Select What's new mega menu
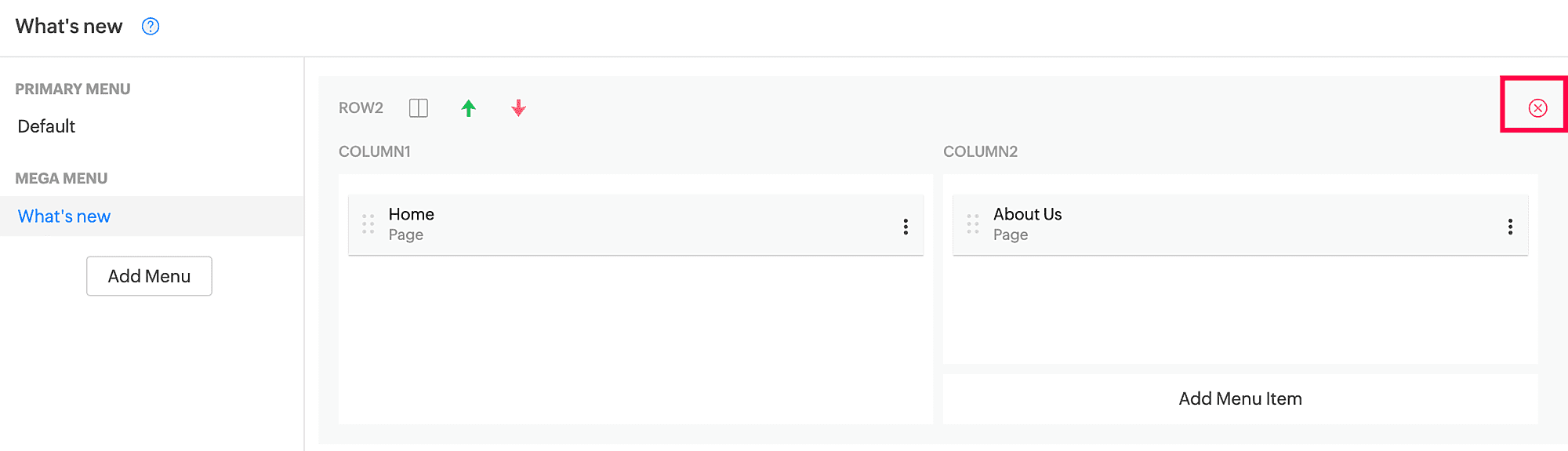 pos(64,216)
